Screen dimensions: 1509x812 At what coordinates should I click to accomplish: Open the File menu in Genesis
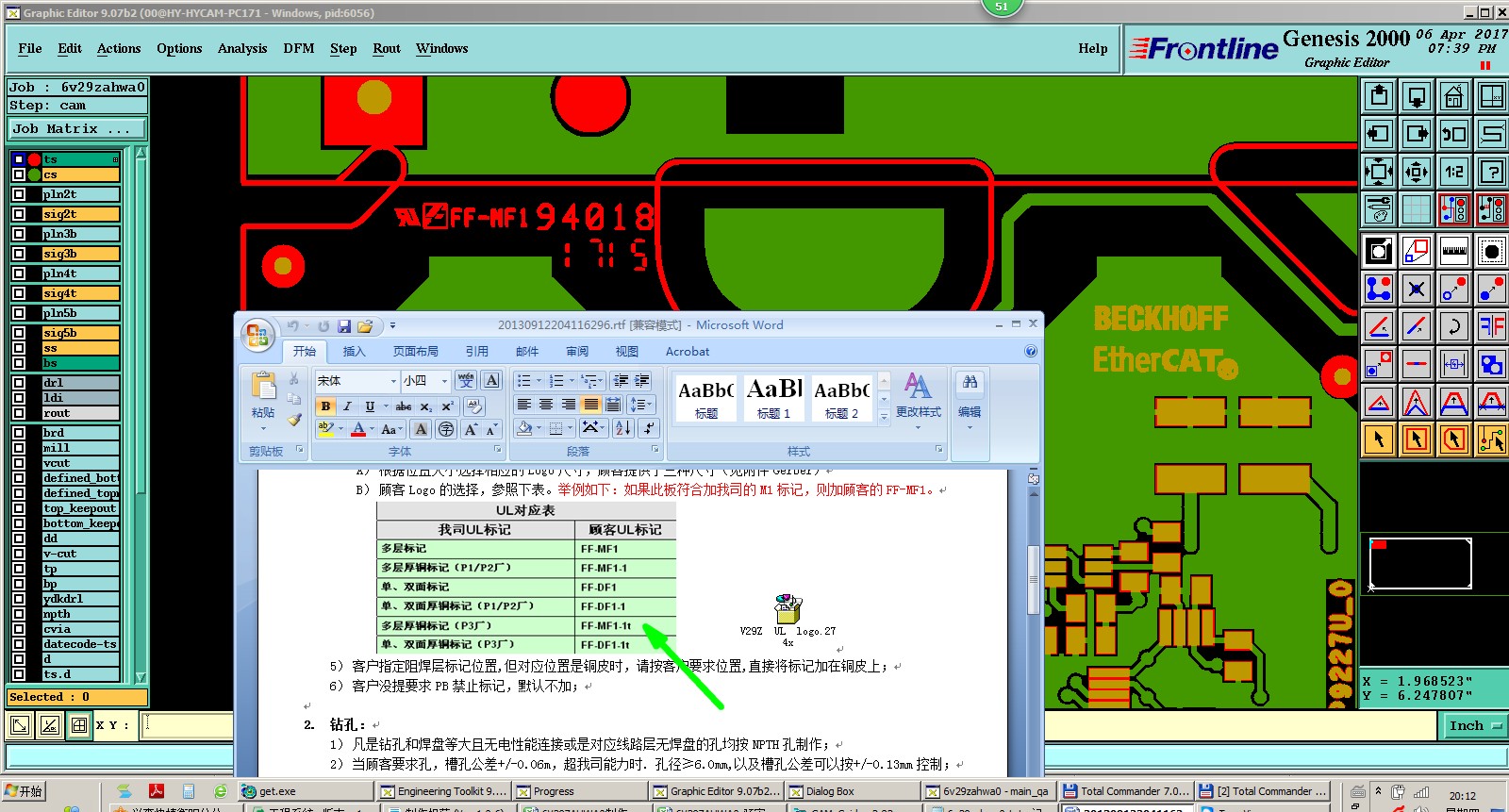click(x=30, y=48)
